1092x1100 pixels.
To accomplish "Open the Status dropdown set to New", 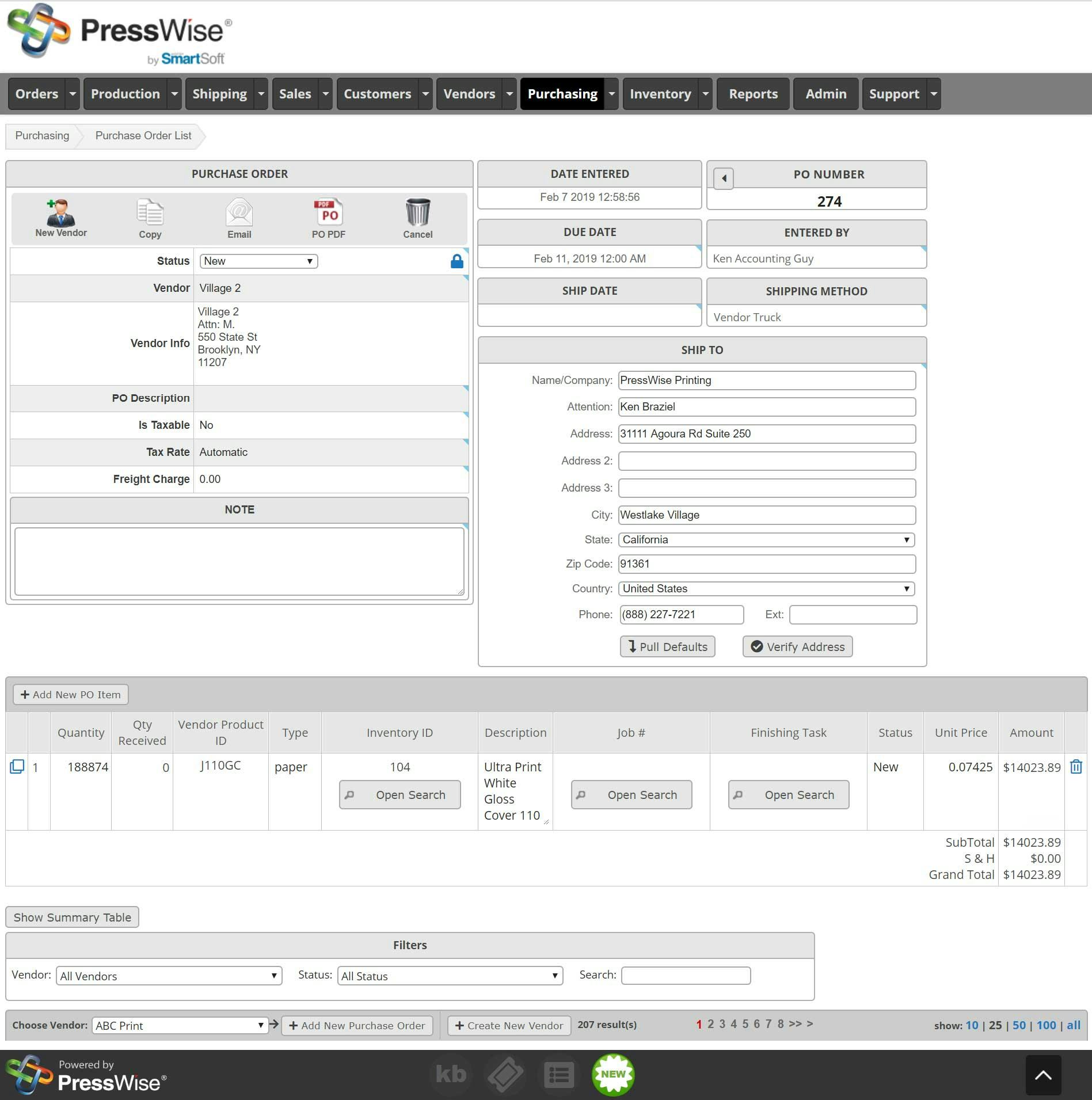I will pyautogui.click(x=258, y=261).
